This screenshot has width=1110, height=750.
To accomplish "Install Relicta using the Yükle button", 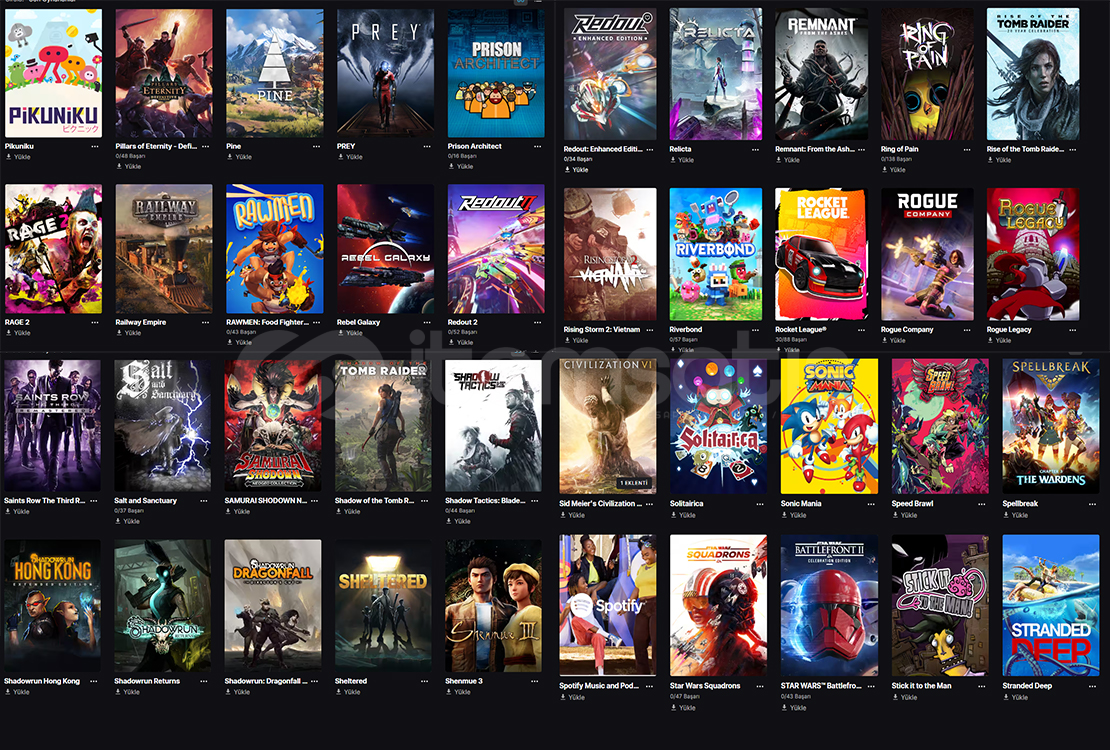I will pos(682,160).
